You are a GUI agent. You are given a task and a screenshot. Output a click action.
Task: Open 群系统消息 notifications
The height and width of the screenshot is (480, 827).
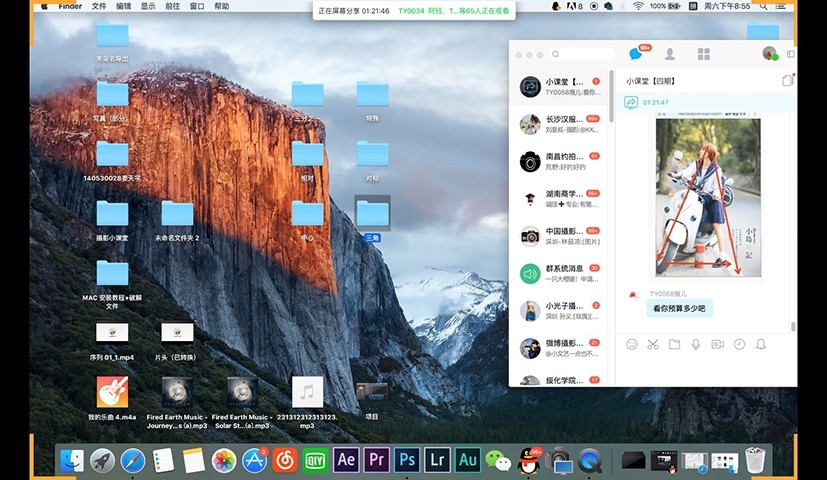pyautogui.click(x=559, y=273)
